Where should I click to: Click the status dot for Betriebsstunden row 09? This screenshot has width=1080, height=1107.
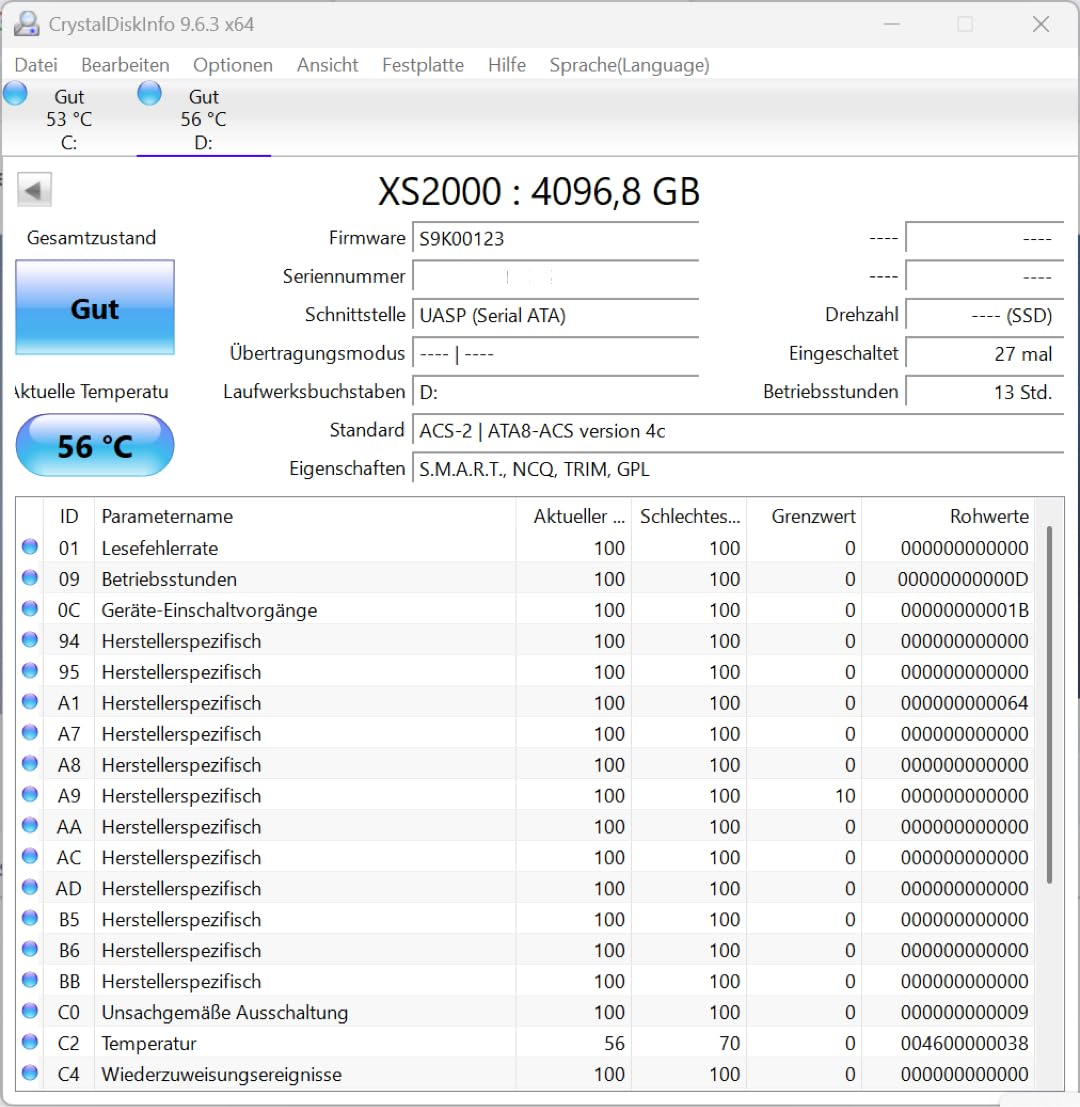pos(30,578)
